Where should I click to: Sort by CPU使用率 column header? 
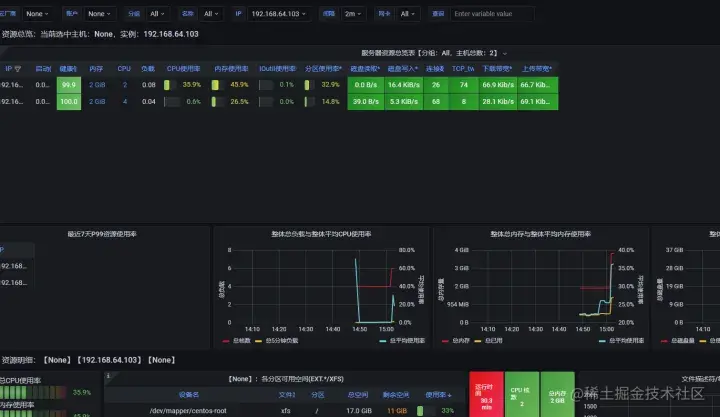(183, 69)
